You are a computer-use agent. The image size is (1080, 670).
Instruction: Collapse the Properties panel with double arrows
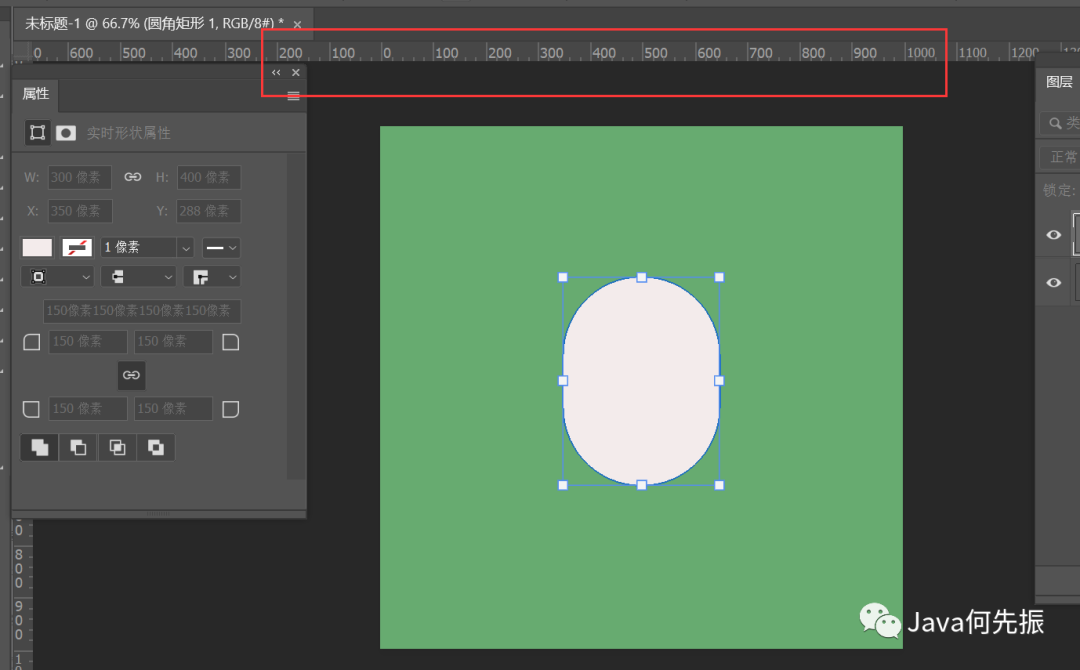pos(276,72)
